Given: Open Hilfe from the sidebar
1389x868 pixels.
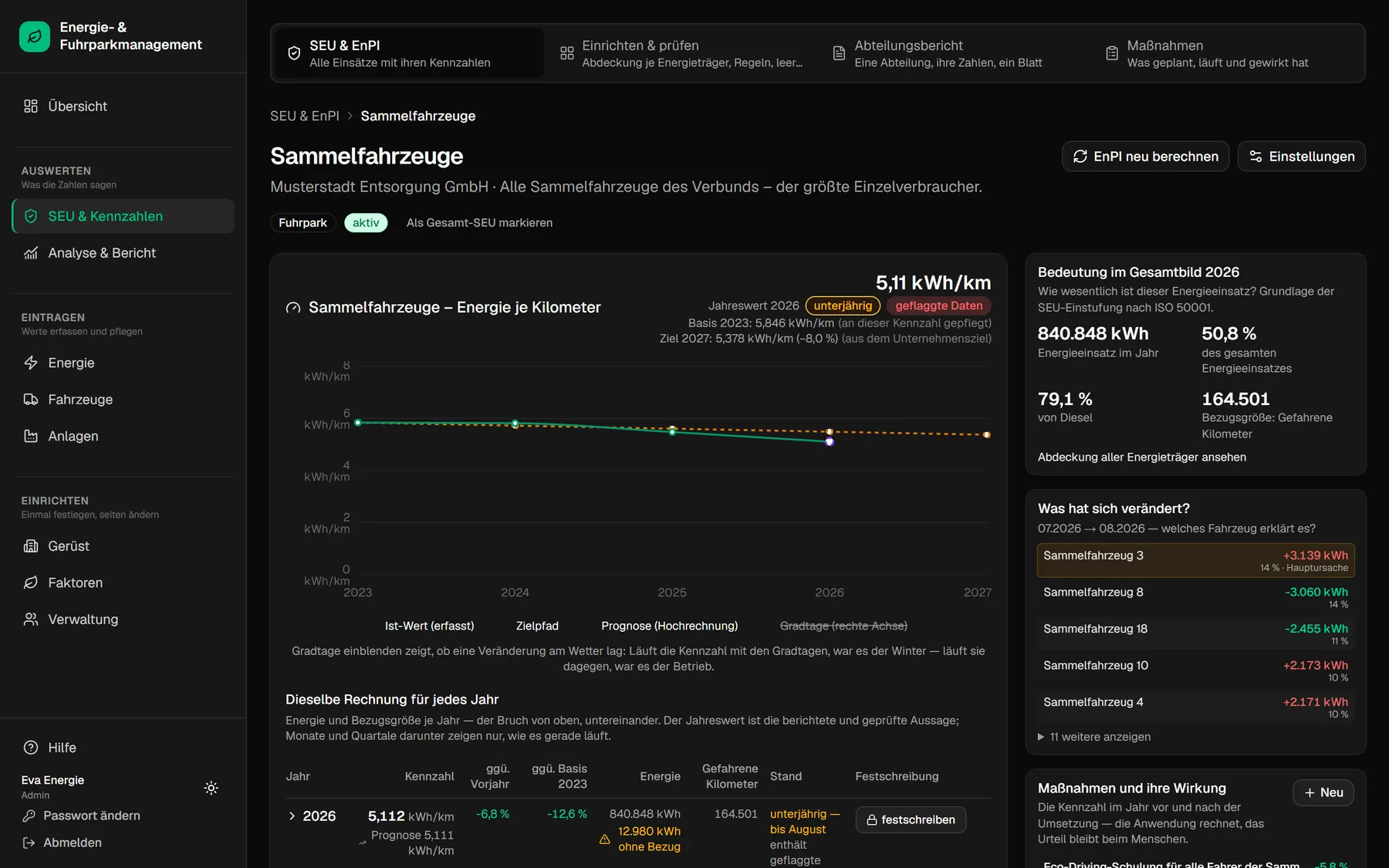Looking at the screenshot, I should [x=123, y=748].
